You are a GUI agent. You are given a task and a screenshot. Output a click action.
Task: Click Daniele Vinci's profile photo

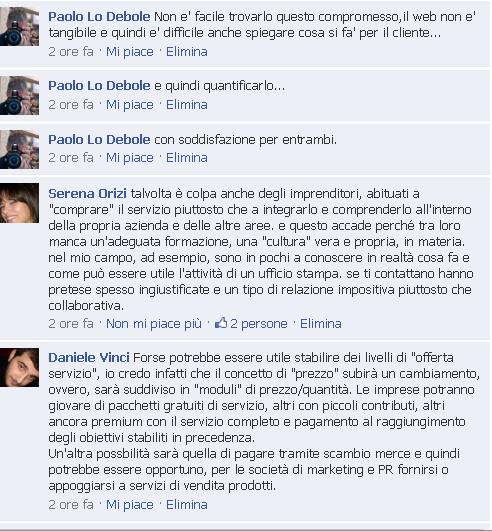point(19,367)
